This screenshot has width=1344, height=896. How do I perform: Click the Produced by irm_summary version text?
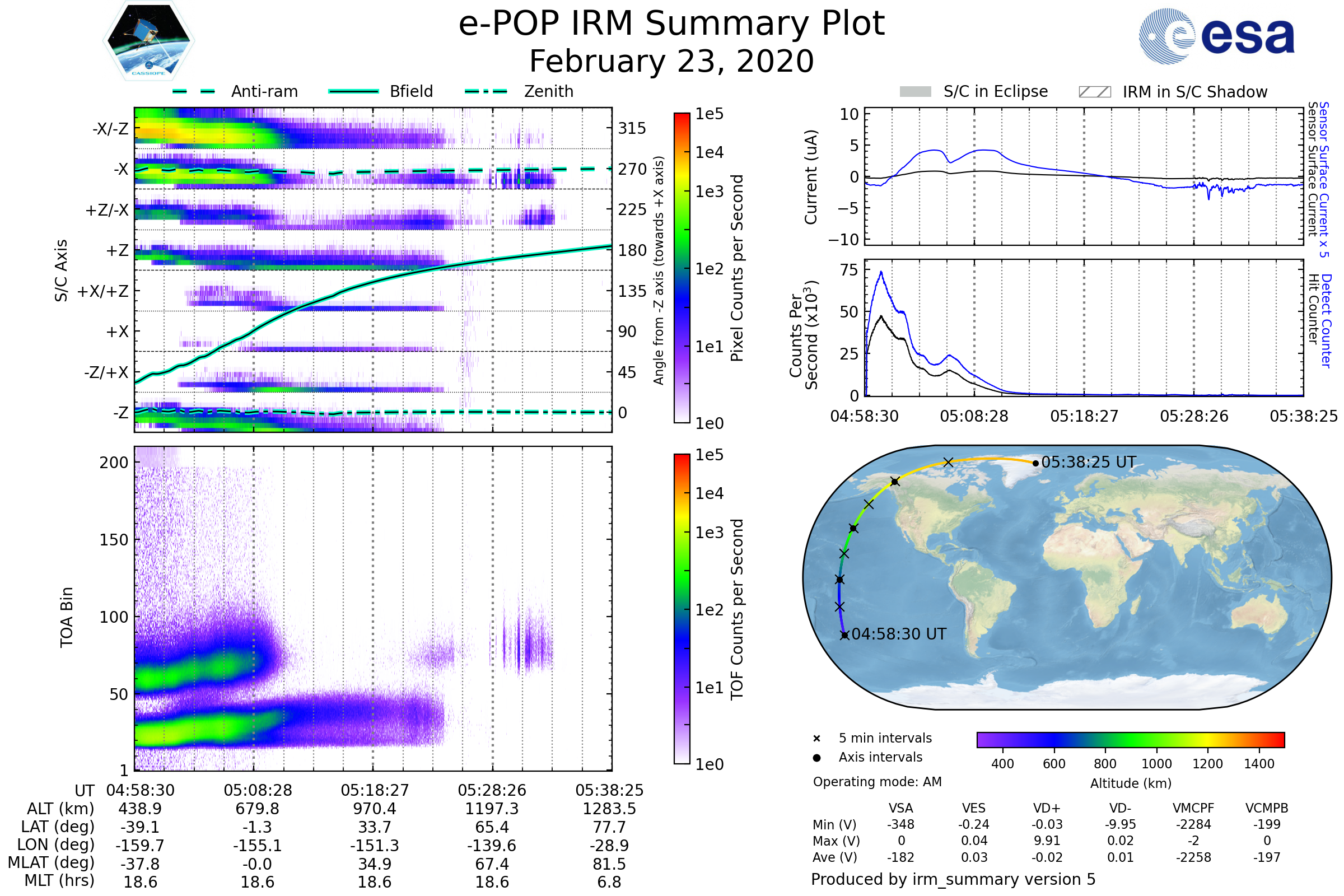953,879
